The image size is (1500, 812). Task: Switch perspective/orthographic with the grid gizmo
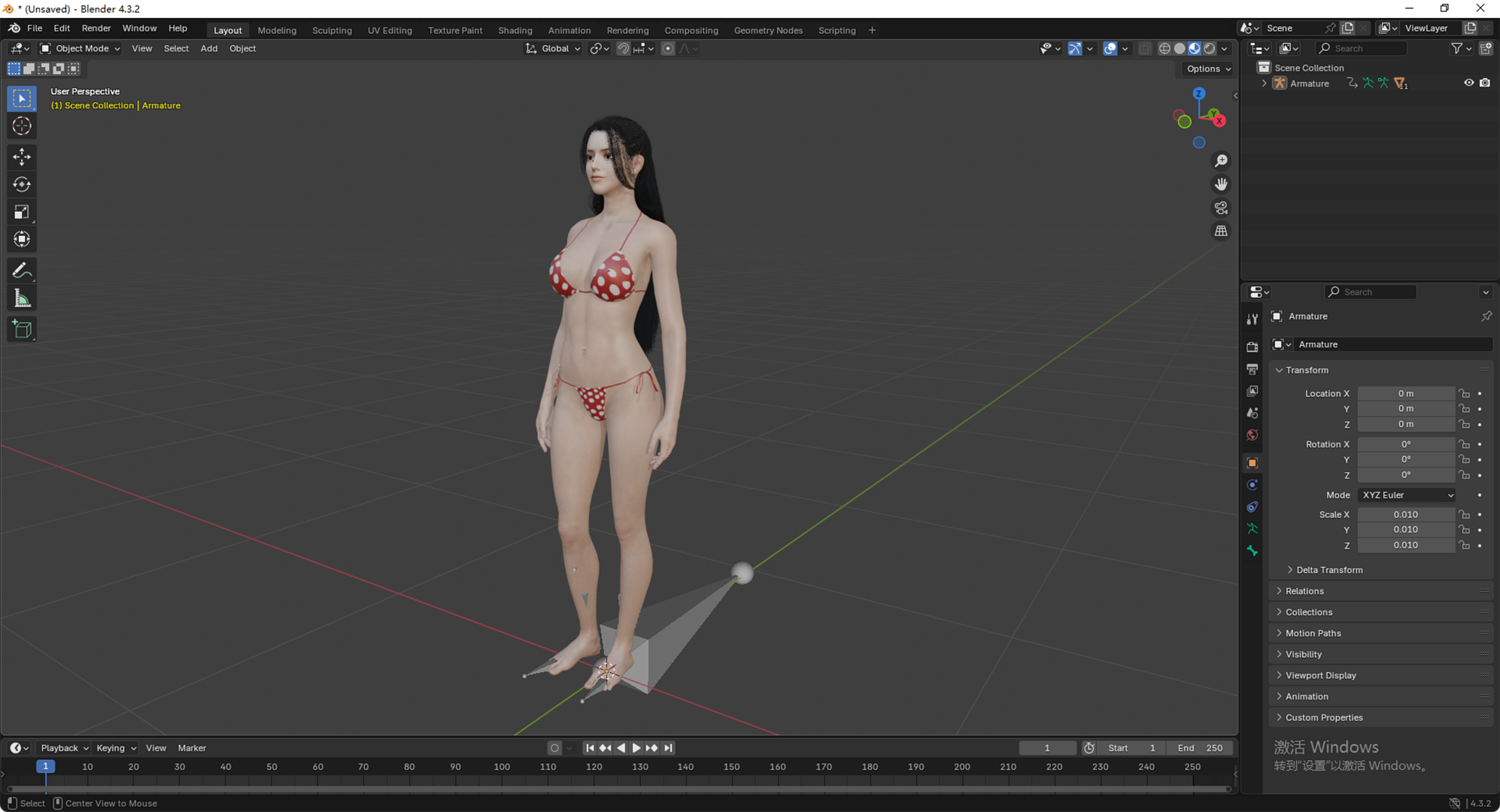tap(1221, 231)
